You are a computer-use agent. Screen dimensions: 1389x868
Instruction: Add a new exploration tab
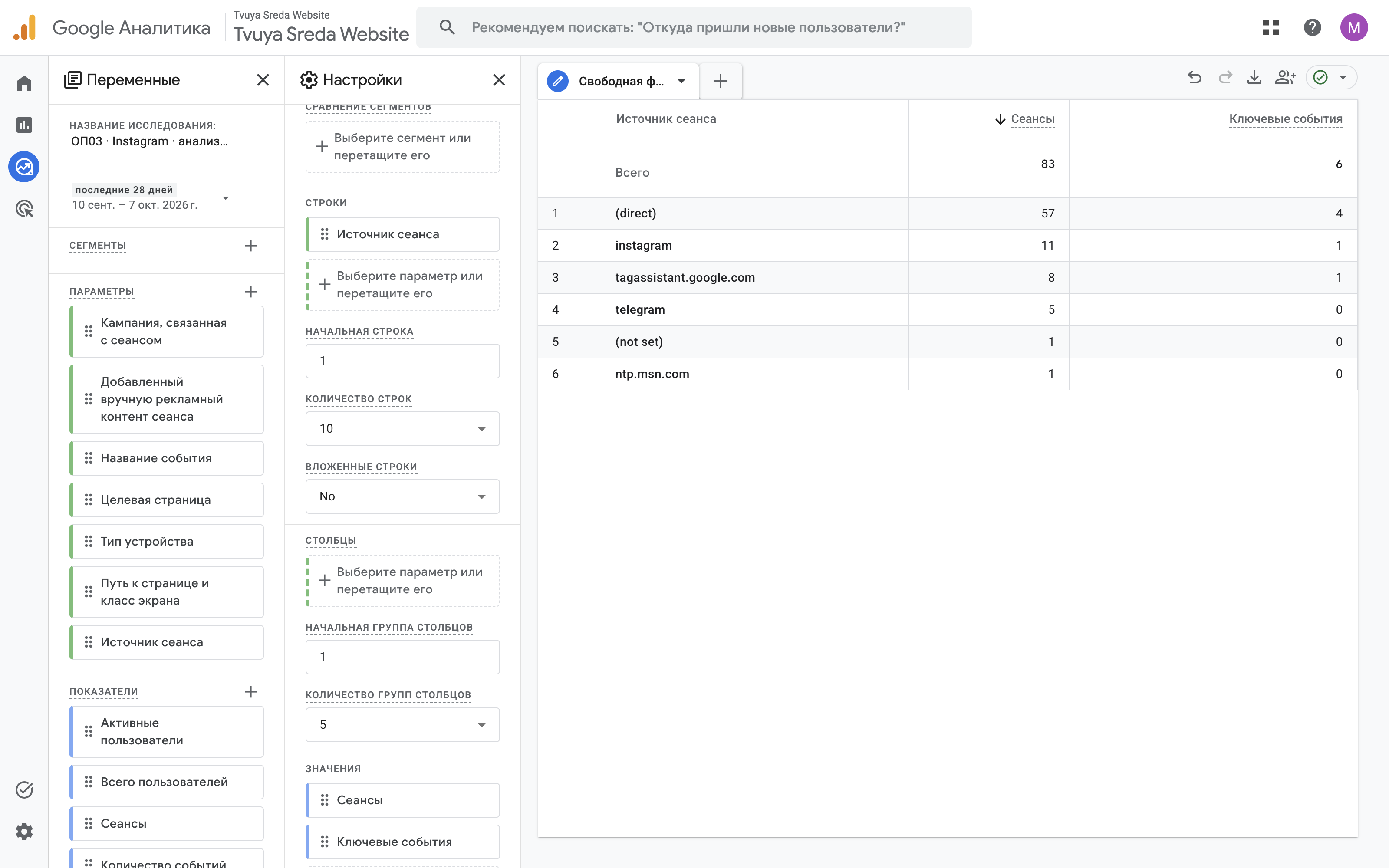point(721,81)
